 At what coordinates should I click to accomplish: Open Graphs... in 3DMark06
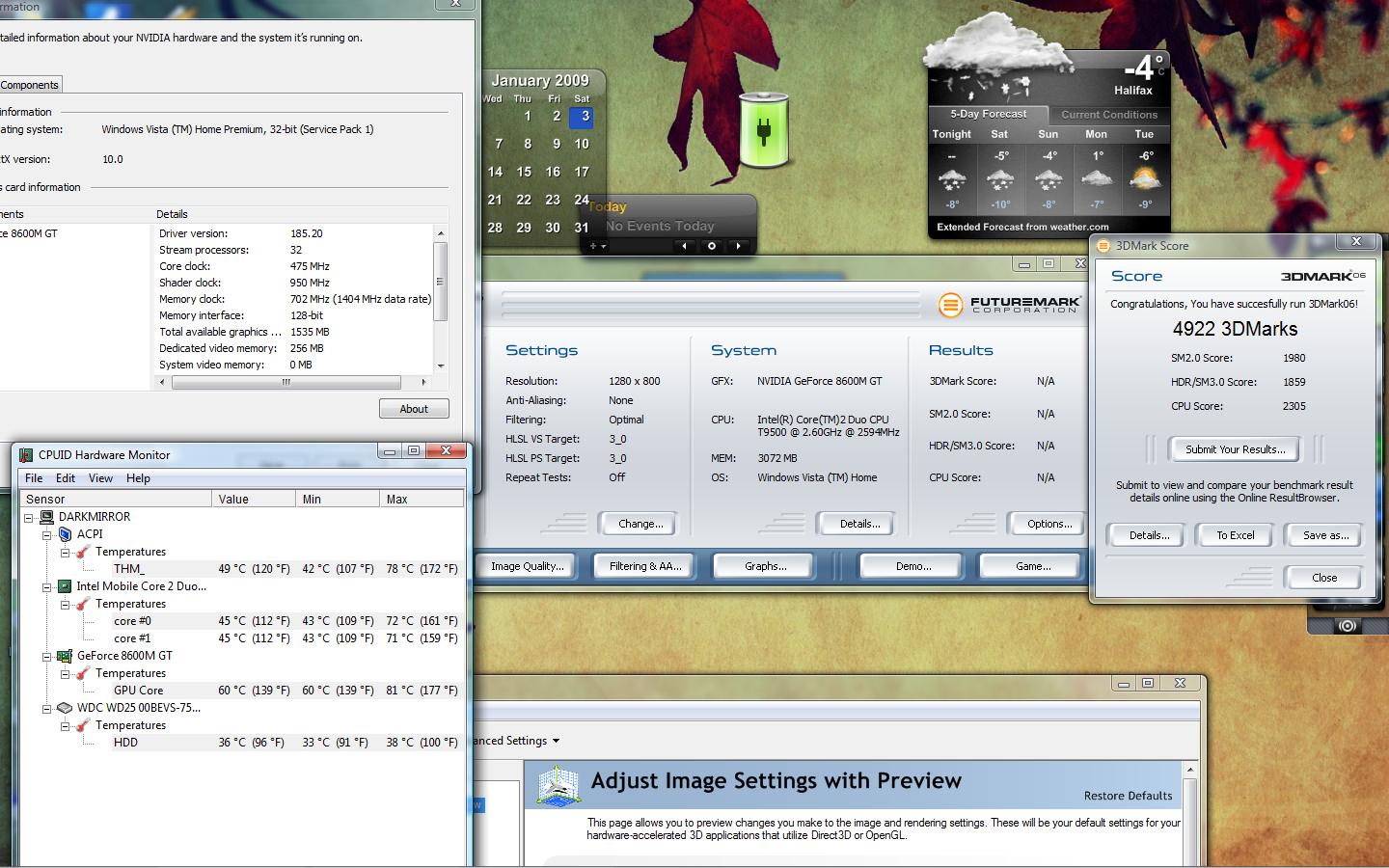click(765, 566)
